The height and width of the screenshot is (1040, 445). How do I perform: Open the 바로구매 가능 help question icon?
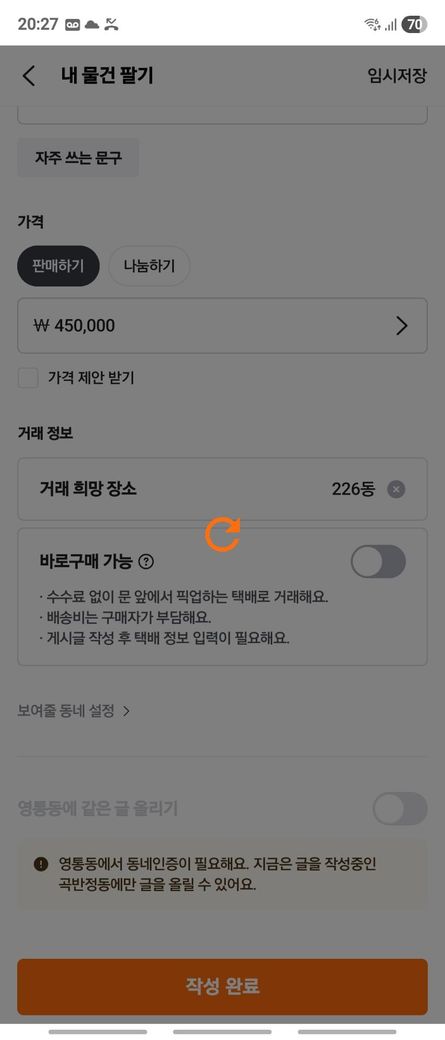pyautogui.click(x=147, y=562)
